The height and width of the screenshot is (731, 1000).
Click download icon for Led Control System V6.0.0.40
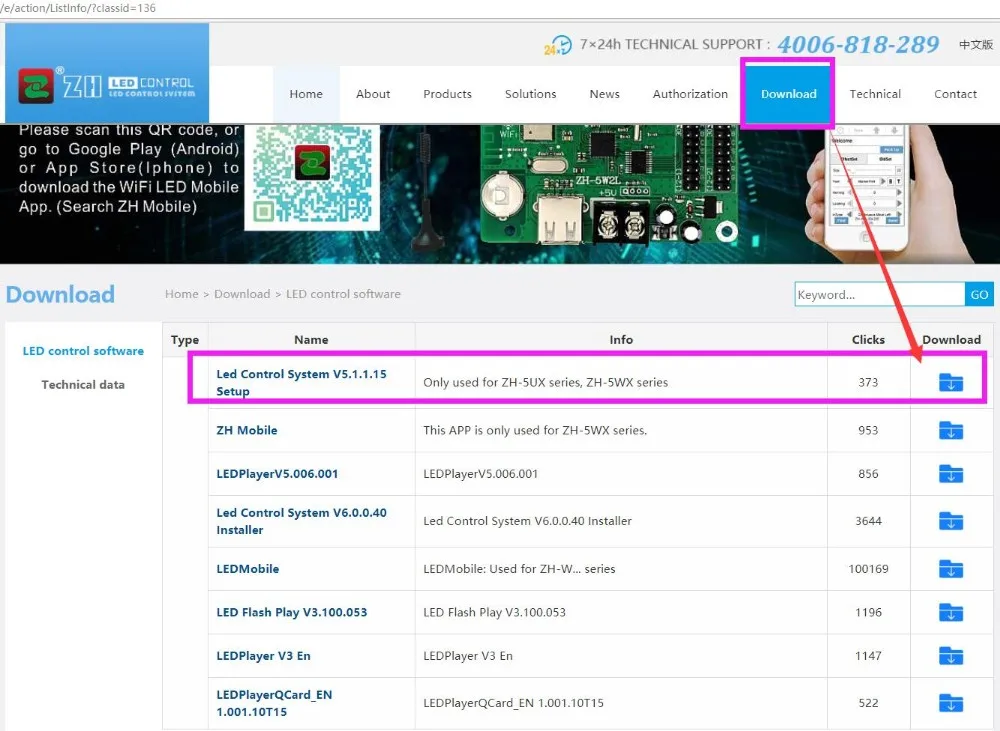(950, 521)
